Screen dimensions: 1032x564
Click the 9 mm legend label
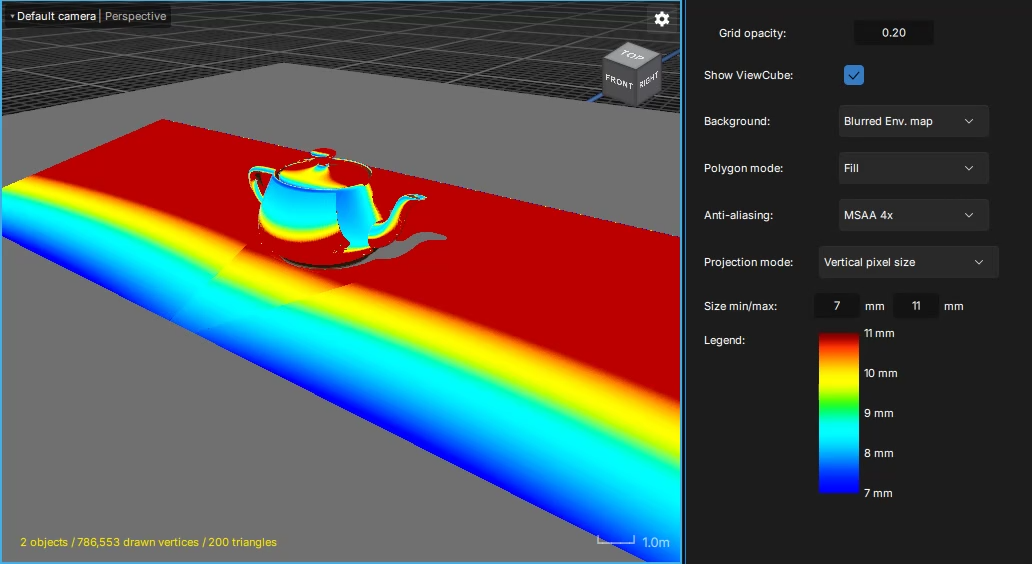pos(879,413)
